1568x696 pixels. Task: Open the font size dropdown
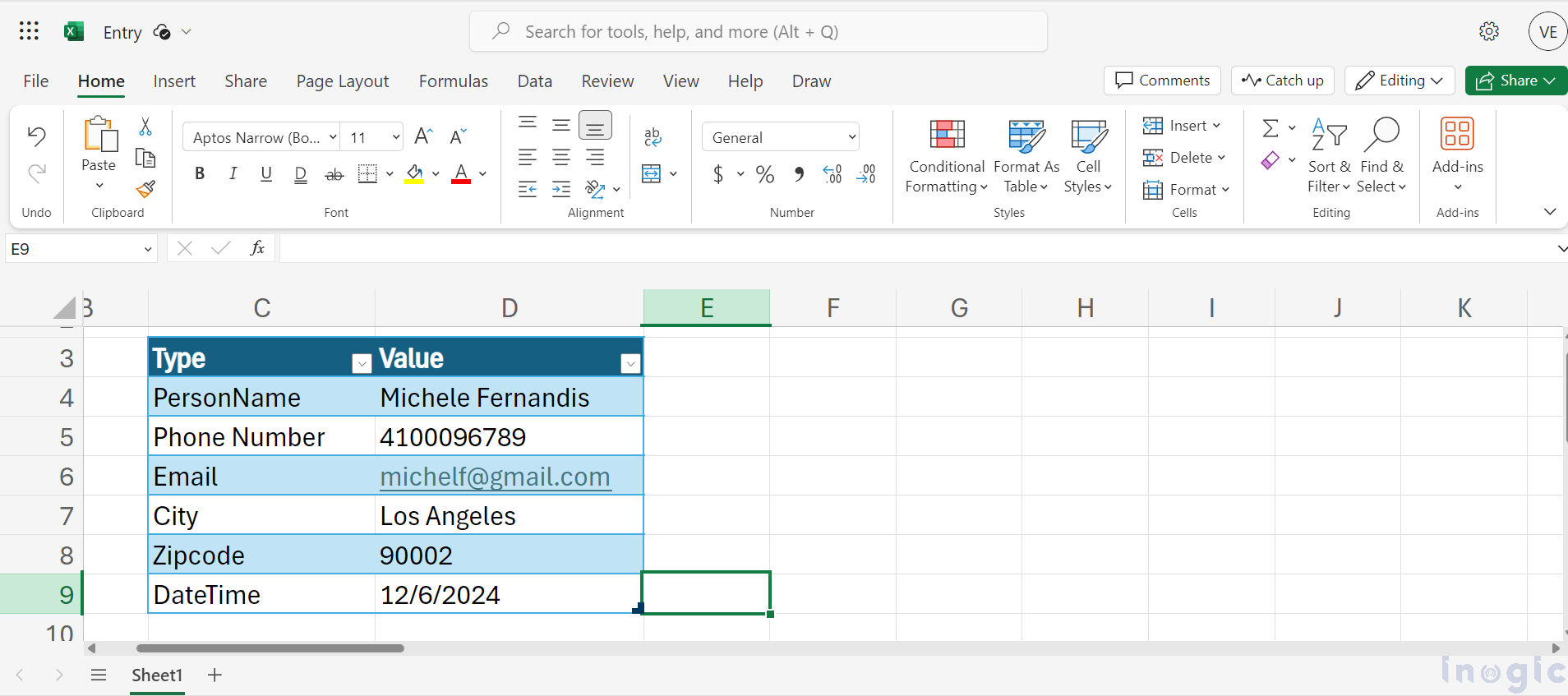coord(395,137)
